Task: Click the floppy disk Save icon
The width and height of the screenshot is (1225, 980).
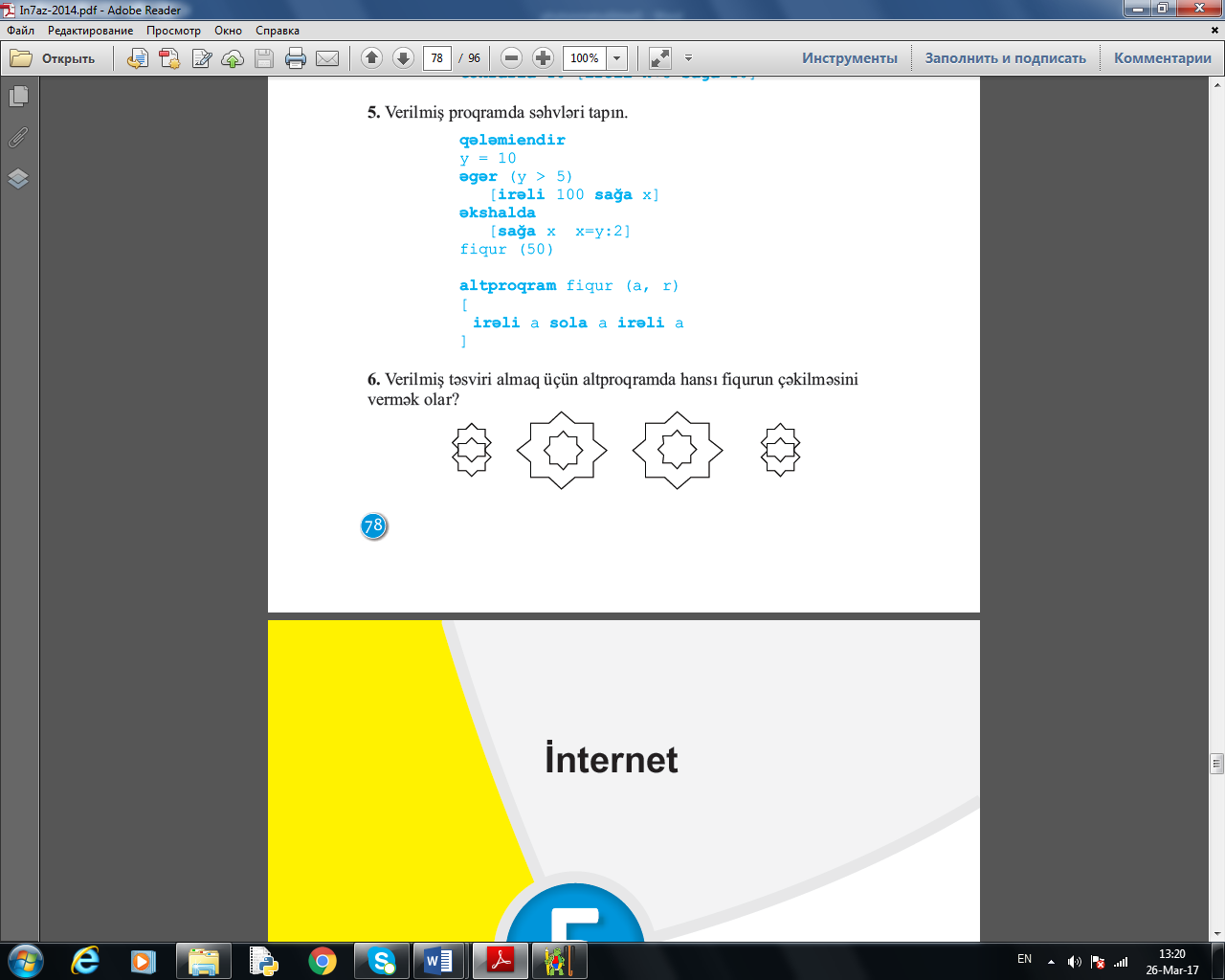Action: point(265,58)
